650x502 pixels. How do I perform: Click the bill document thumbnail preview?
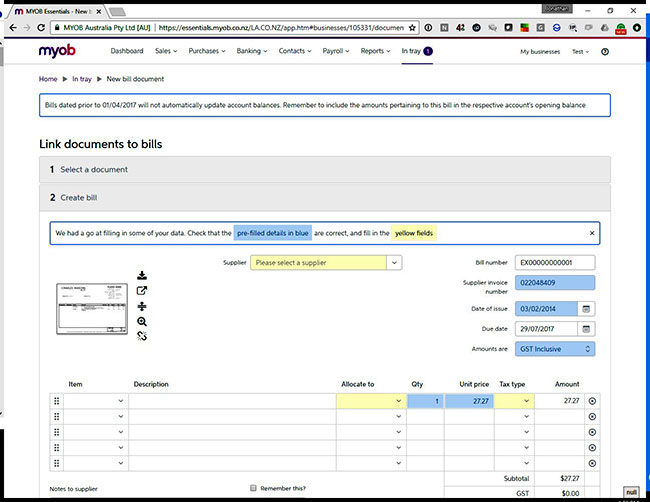(x=92, y=308)
